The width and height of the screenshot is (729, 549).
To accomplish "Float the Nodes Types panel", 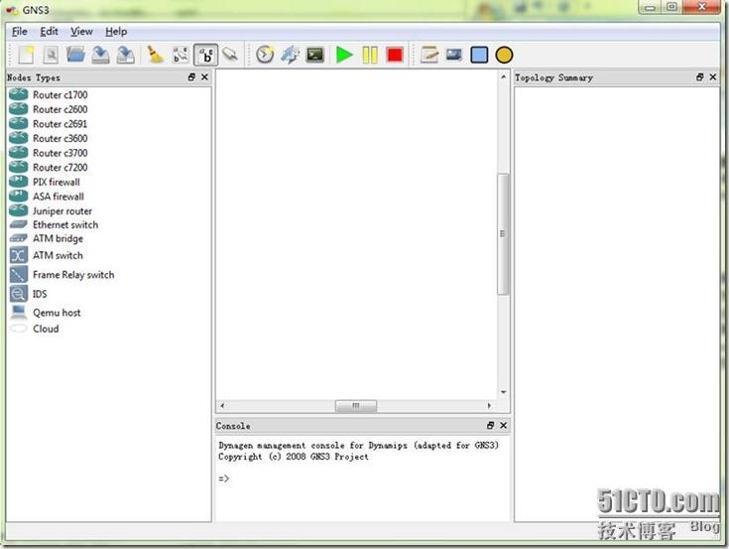I will [x=192, y=77].
